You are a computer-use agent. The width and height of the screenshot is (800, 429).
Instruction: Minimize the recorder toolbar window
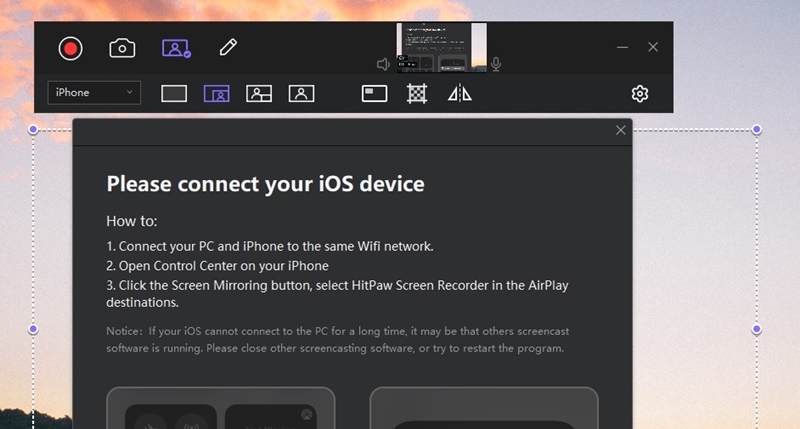(622, 47)
